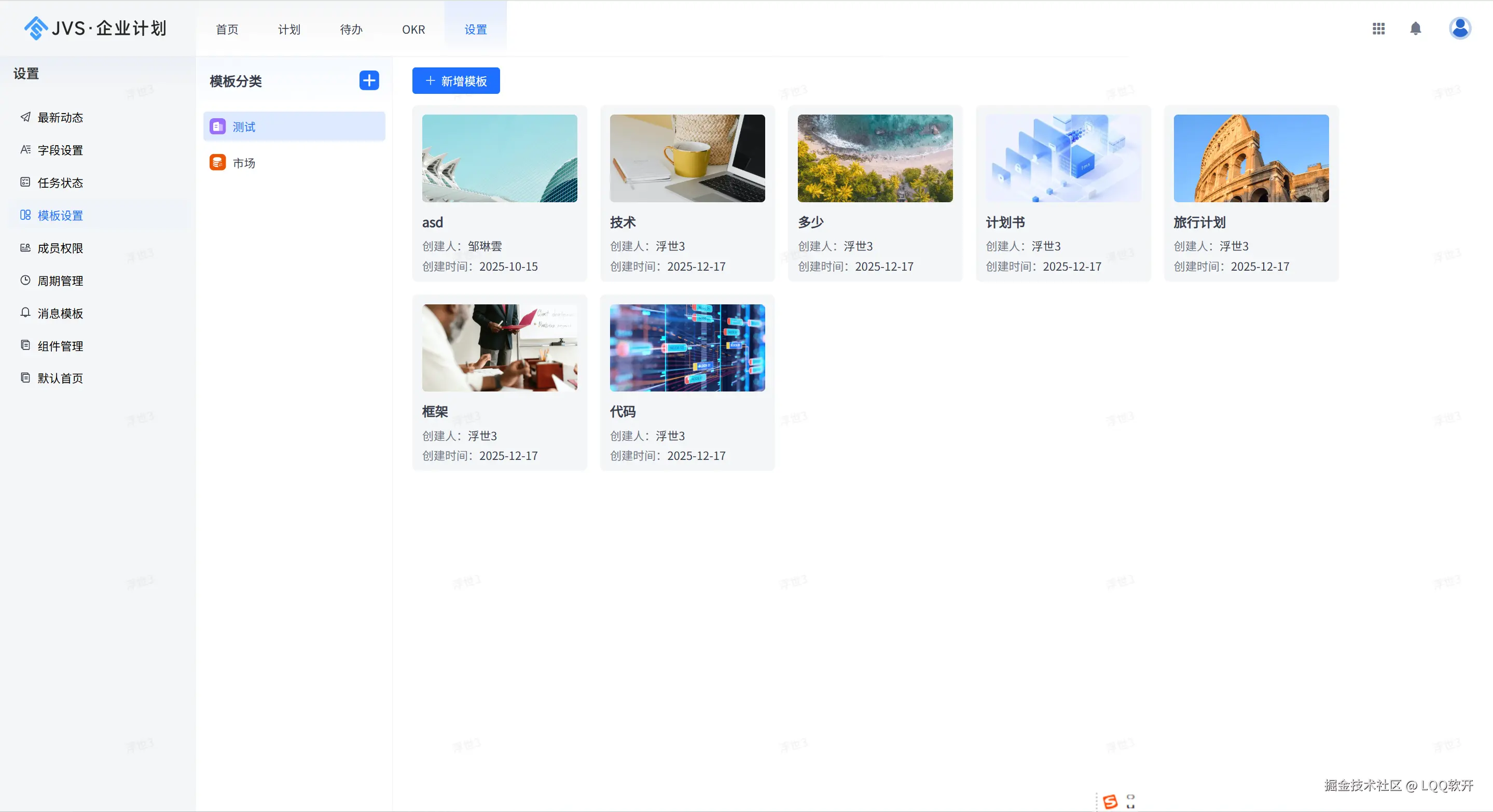Open the user avatar menu

point(1460,29)
